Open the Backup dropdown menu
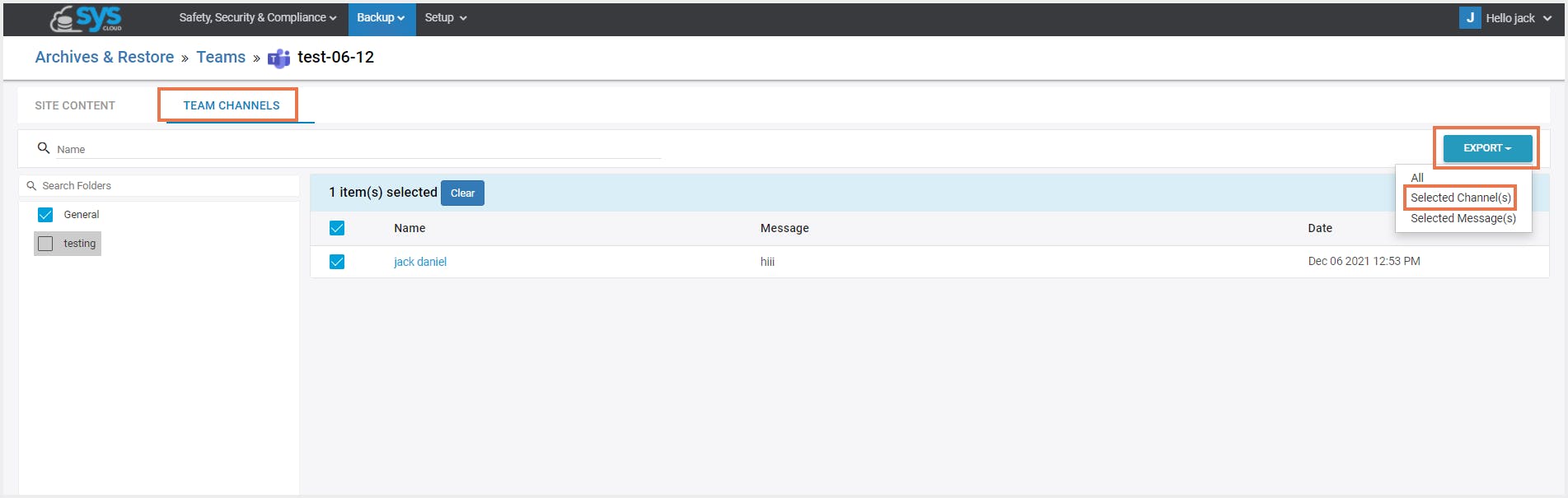The height and width of the screenshot is (498, 1568). coord(381,18)
